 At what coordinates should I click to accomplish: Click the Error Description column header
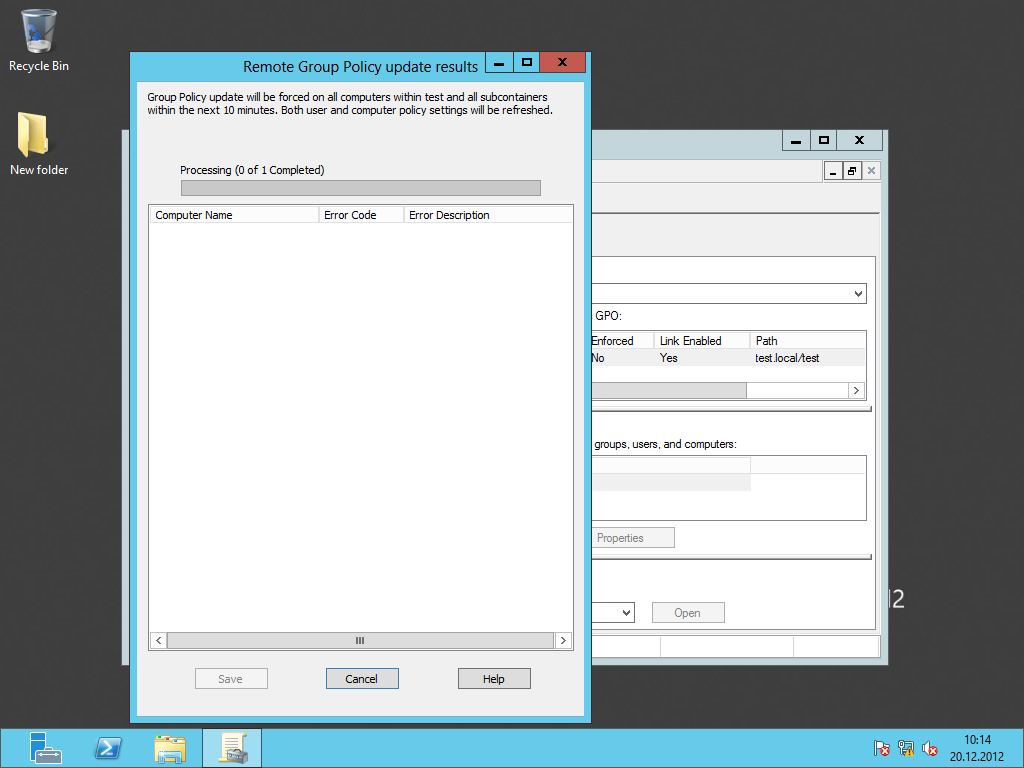point(487,215)
